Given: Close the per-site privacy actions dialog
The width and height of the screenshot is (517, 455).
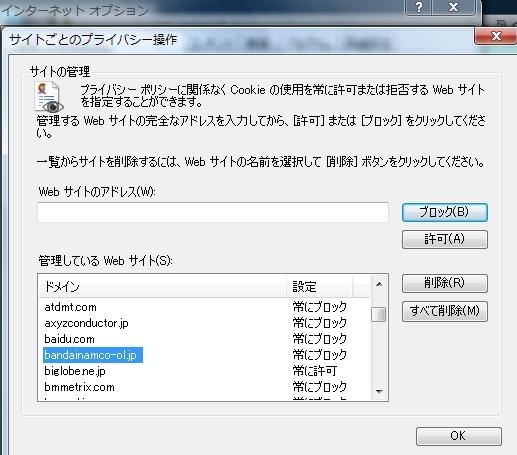Looking at the screenshot, I should tap(496, 36).
